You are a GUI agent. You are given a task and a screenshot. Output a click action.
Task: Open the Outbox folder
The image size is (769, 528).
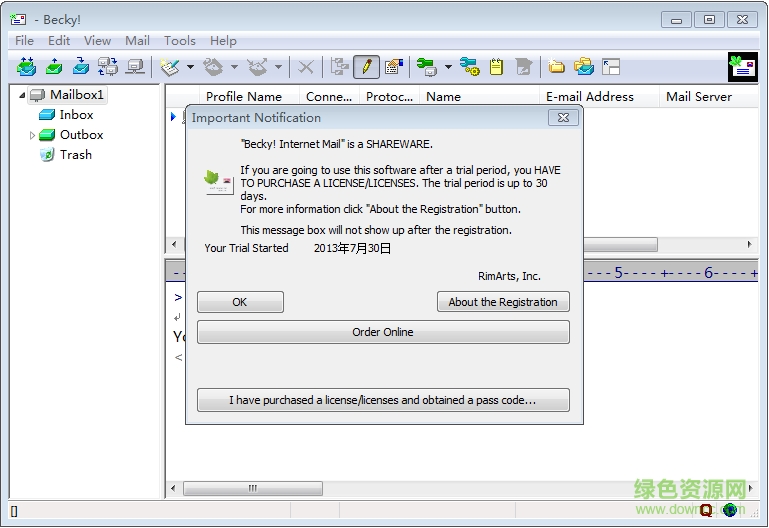[x=81, y=135]
